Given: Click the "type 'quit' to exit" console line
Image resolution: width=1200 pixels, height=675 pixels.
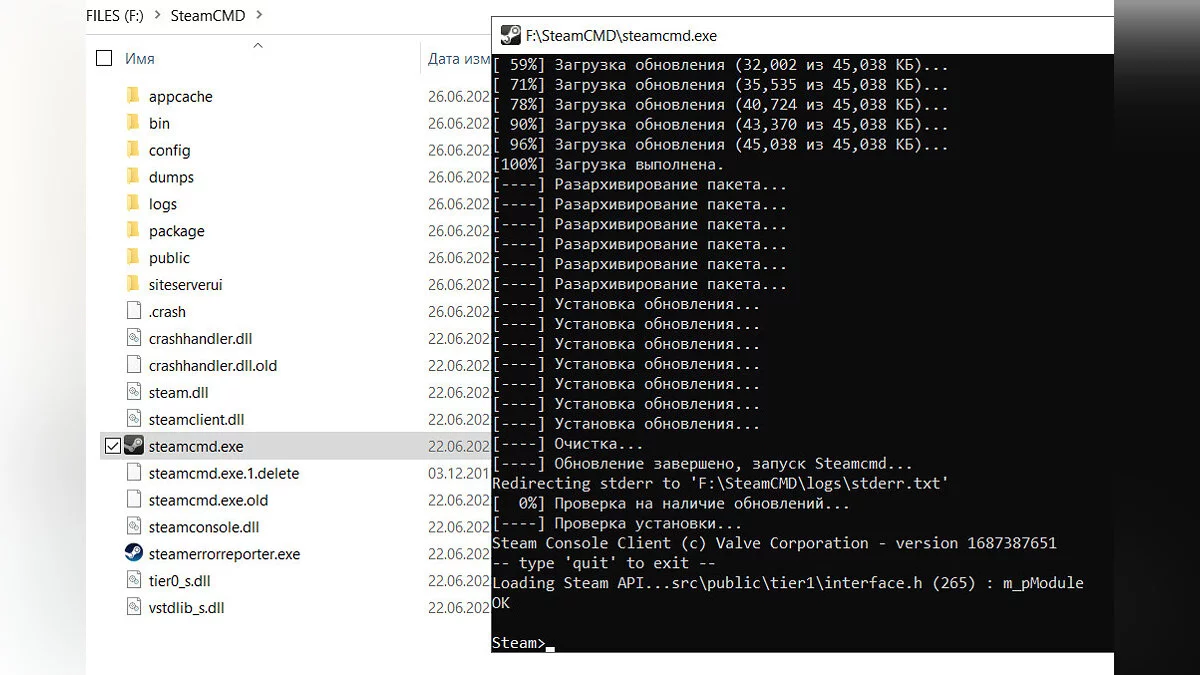Looking at the screenshot, I should coord(604,563).
